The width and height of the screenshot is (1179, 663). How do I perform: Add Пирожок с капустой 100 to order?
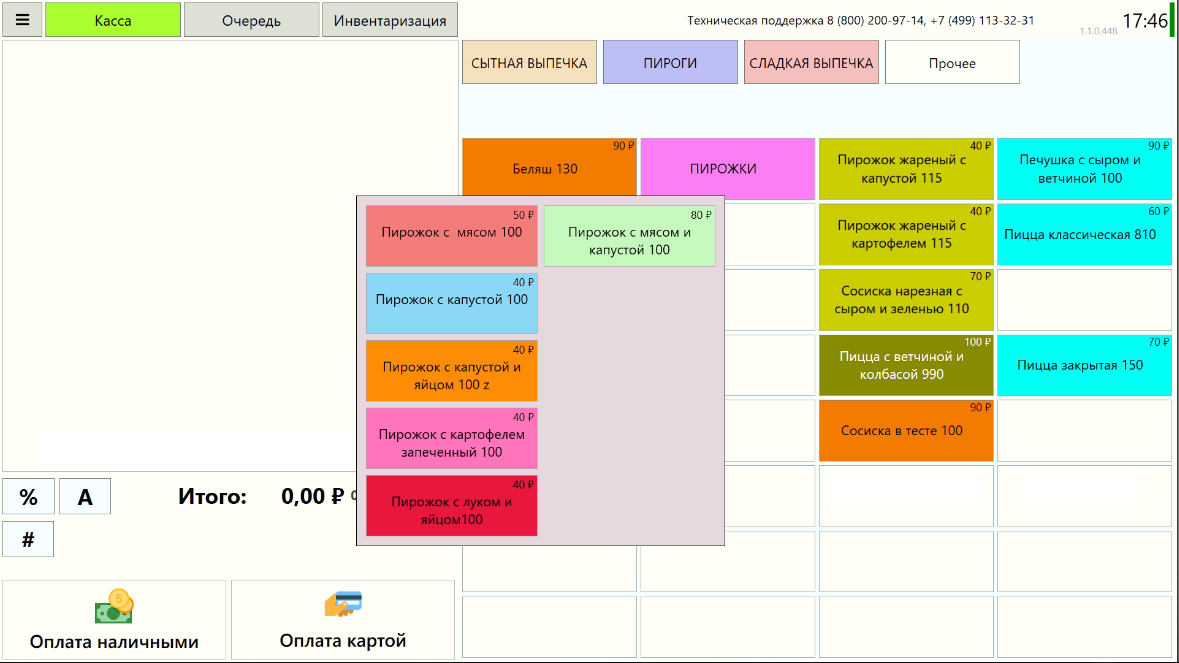click(x=451, y=303)
